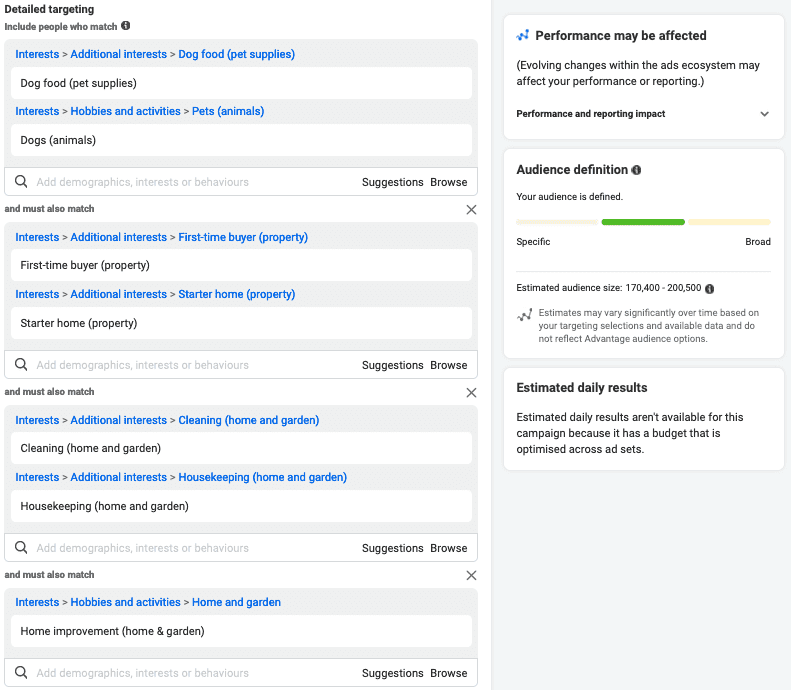This screenshot has width=791, height=690.
Task: Click info icon beside "Include people who match"
Action: [x=126, y=26]
